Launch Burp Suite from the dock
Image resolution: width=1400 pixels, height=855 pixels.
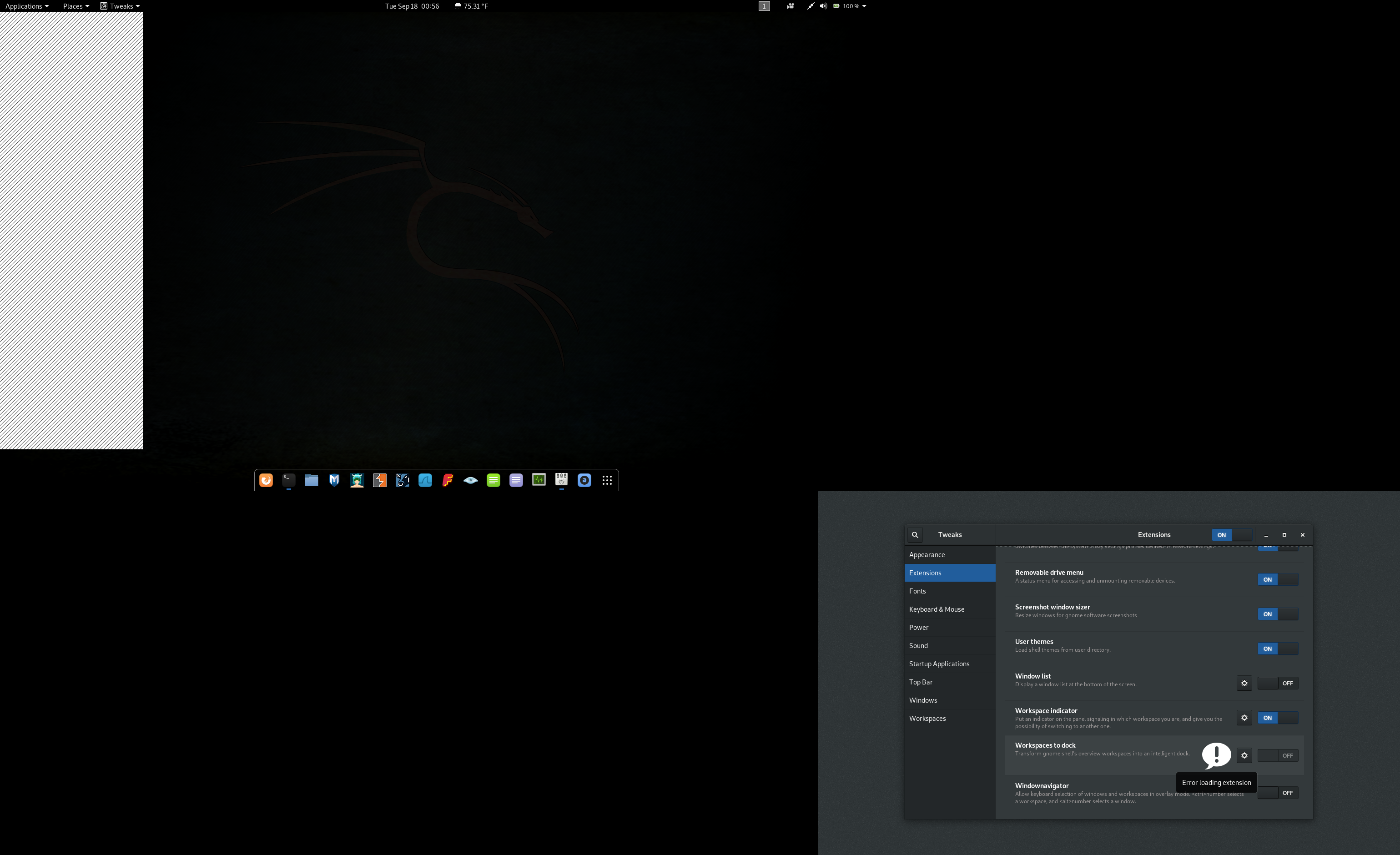(379, 481)
